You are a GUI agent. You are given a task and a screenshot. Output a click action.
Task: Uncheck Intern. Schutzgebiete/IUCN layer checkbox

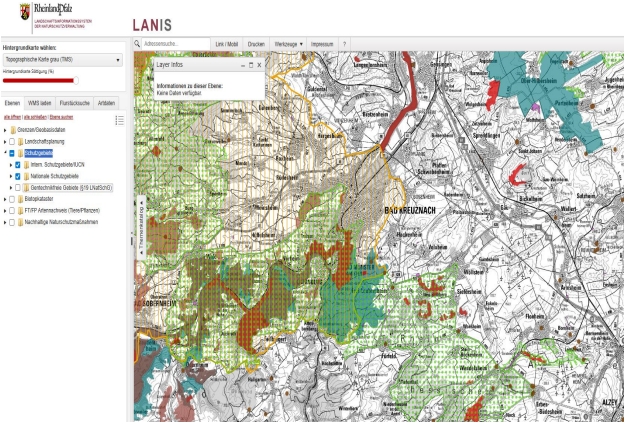[18, 164]
